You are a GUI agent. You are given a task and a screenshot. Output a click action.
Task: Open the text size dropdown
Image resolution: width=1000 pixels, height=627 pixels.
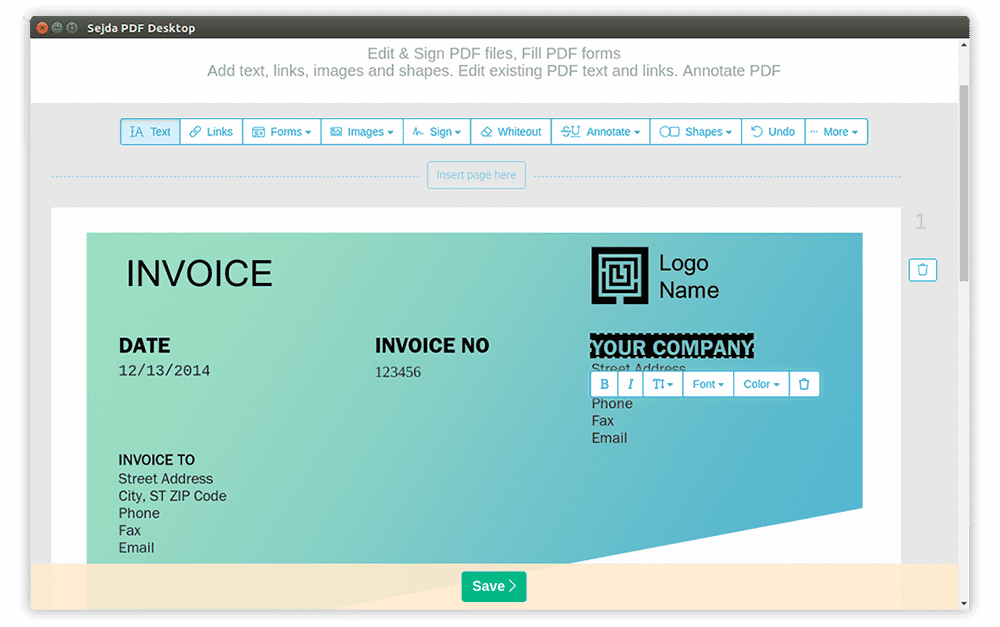(x=663, y=384)
